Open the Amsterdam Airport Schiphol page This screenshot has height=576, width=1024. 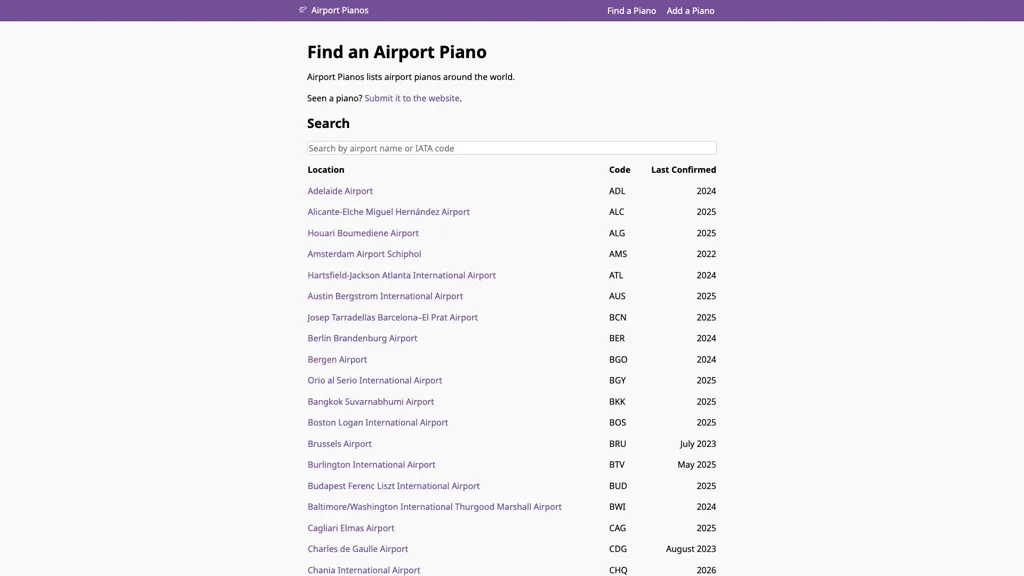tap(364, 253)
